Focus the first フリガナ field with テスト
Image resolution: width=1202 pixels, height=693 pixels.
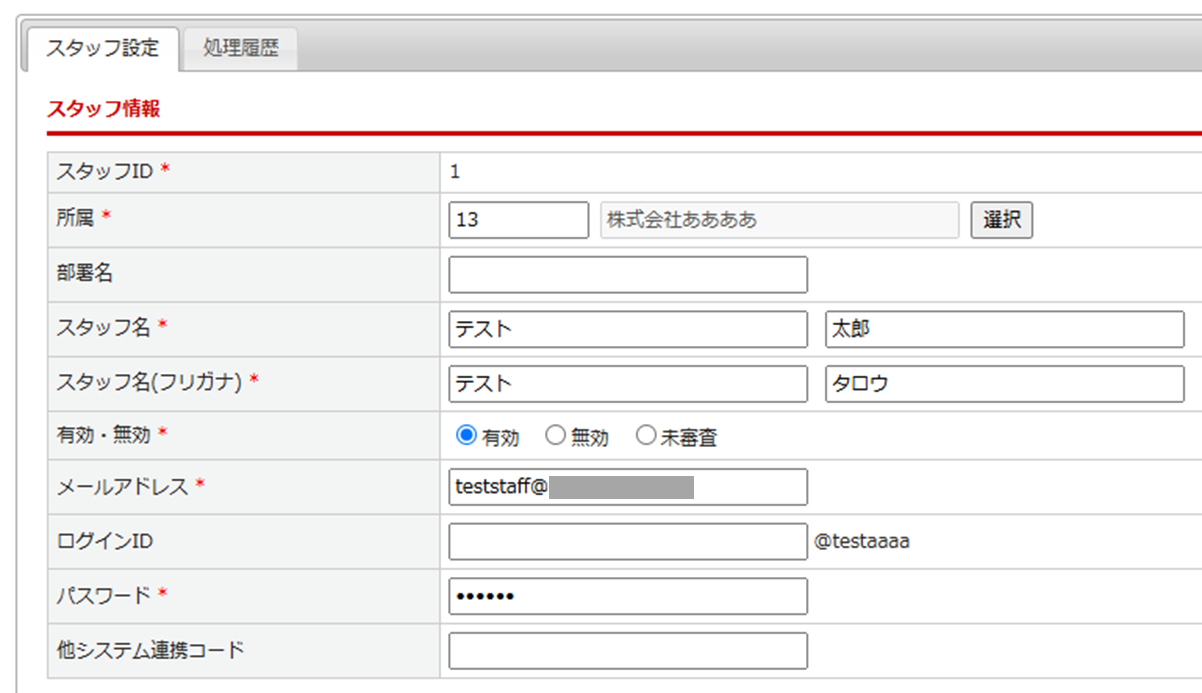pyautogui.click(x=628, y=384)
